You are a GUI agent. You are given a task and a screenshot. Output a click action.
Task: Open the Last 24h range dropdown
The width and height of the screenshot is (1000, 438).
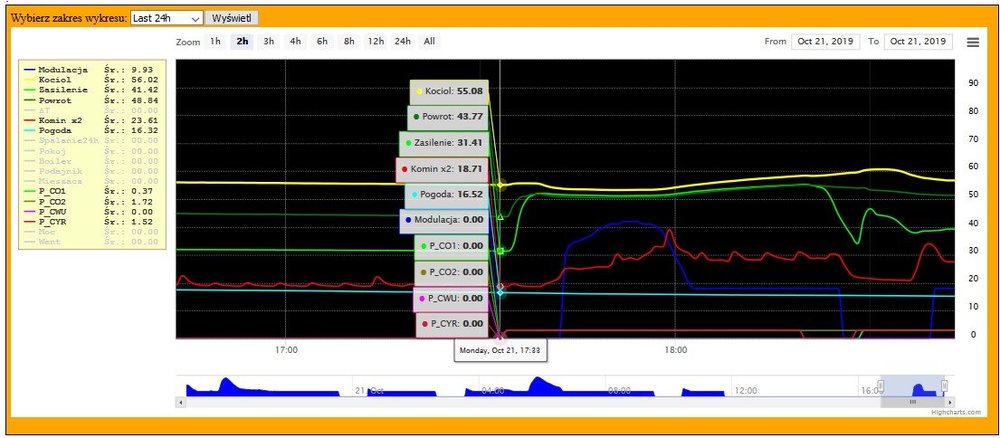tap(166, 18)
